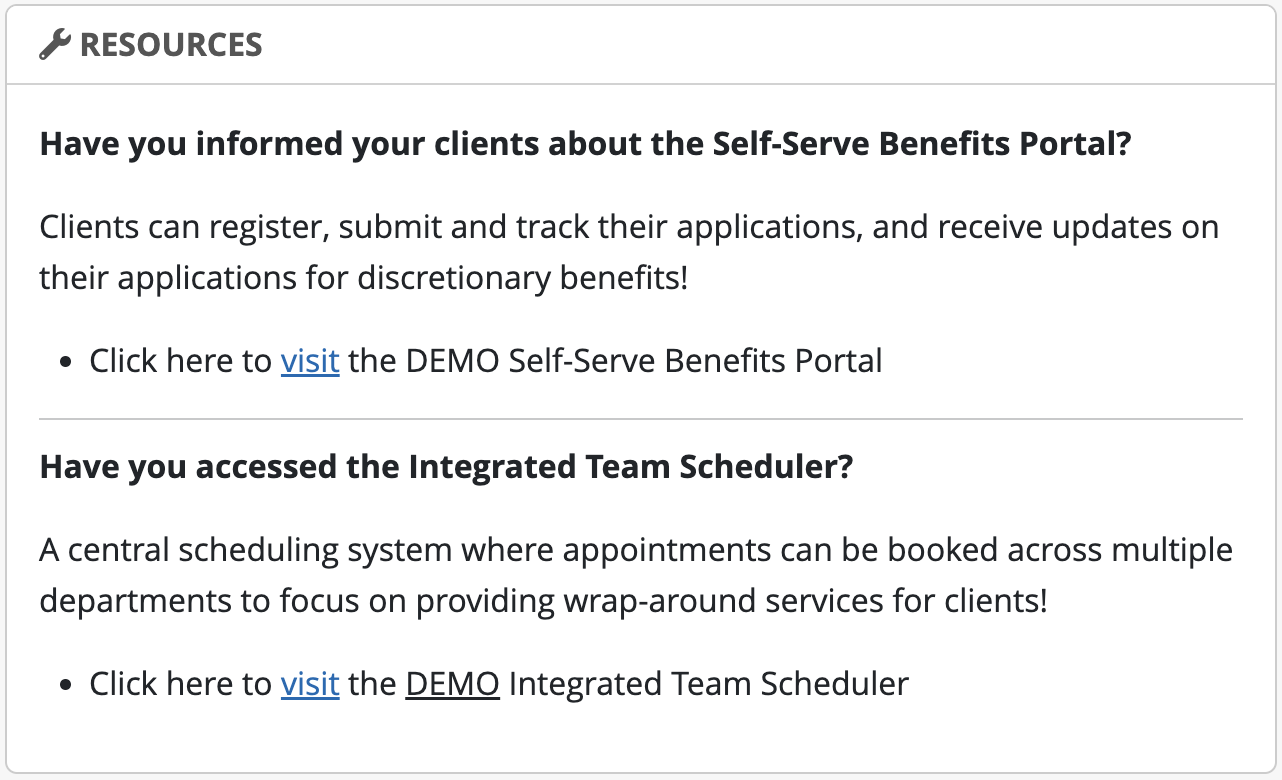This screenshot has width=1282, height=780.
Task: Click the wrench icon beside Resources
Action: 55,45
